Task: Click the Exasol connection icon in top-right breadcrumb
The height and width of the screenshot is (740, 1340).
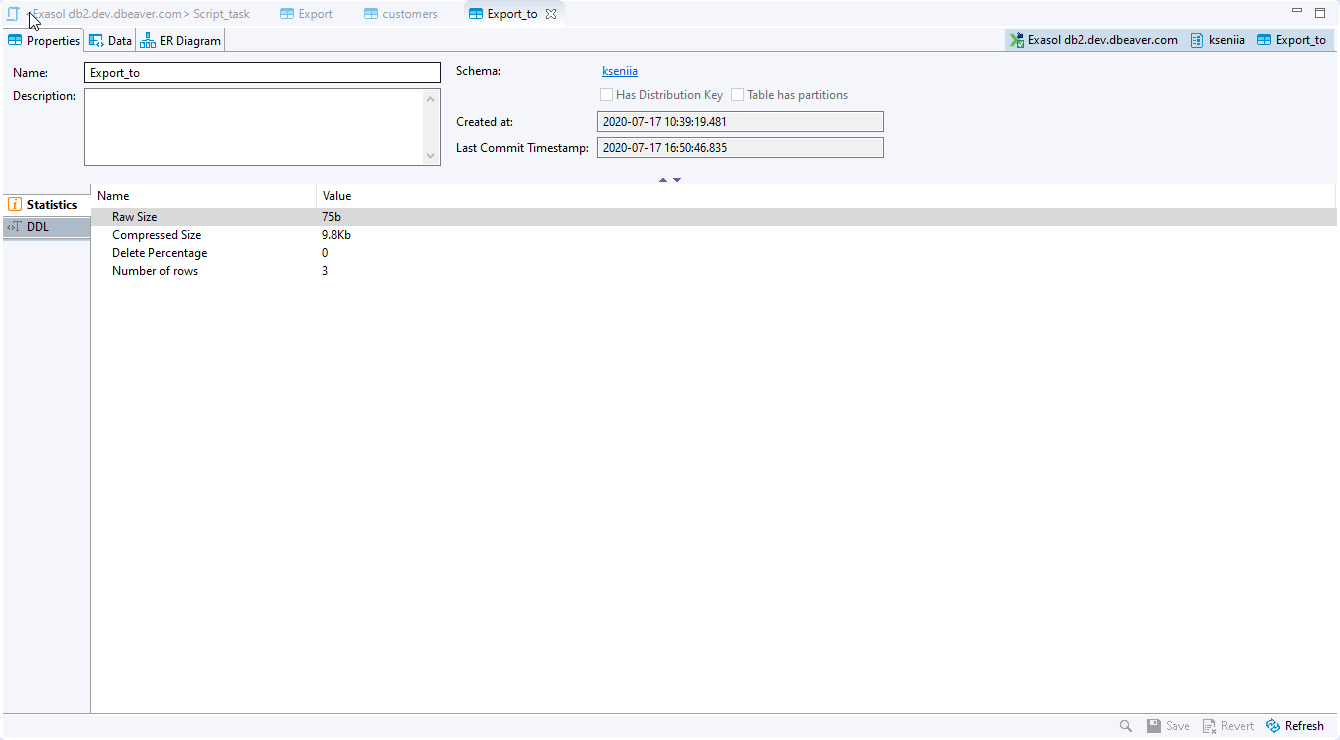Action: 1016,40
